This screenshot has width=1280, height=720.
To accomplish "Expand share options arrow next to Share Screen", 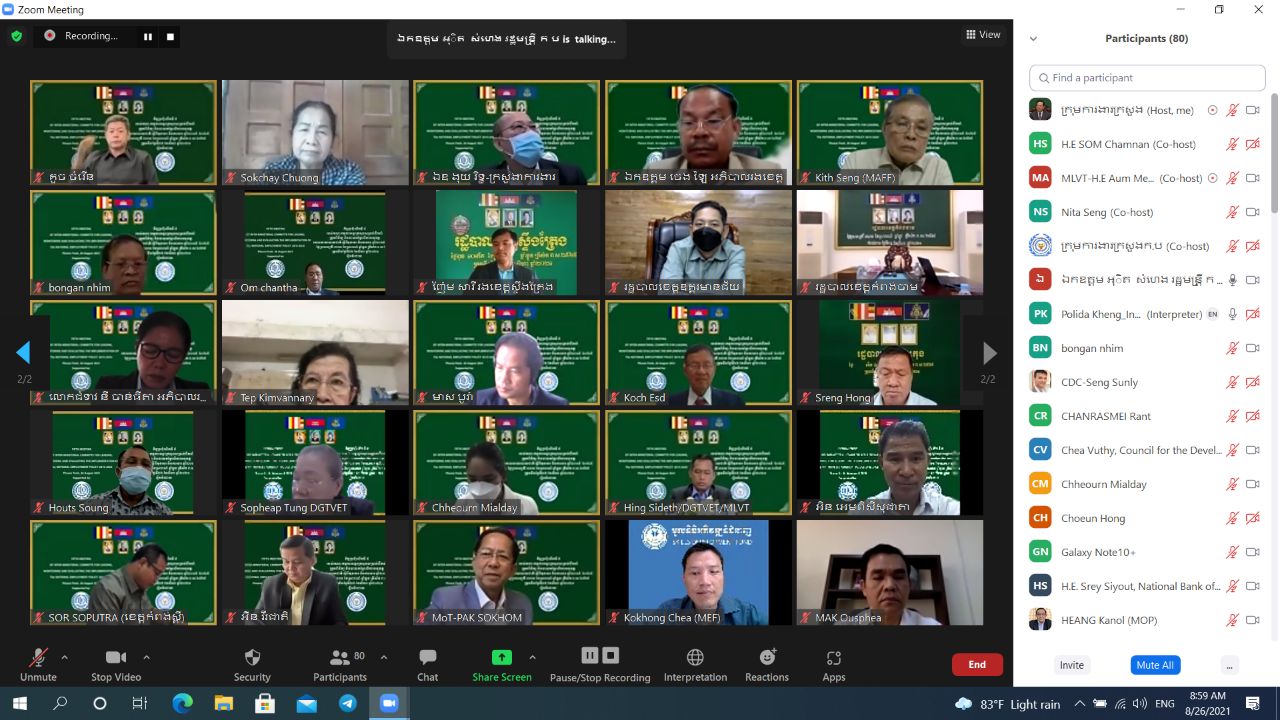I will click(532, 657).
